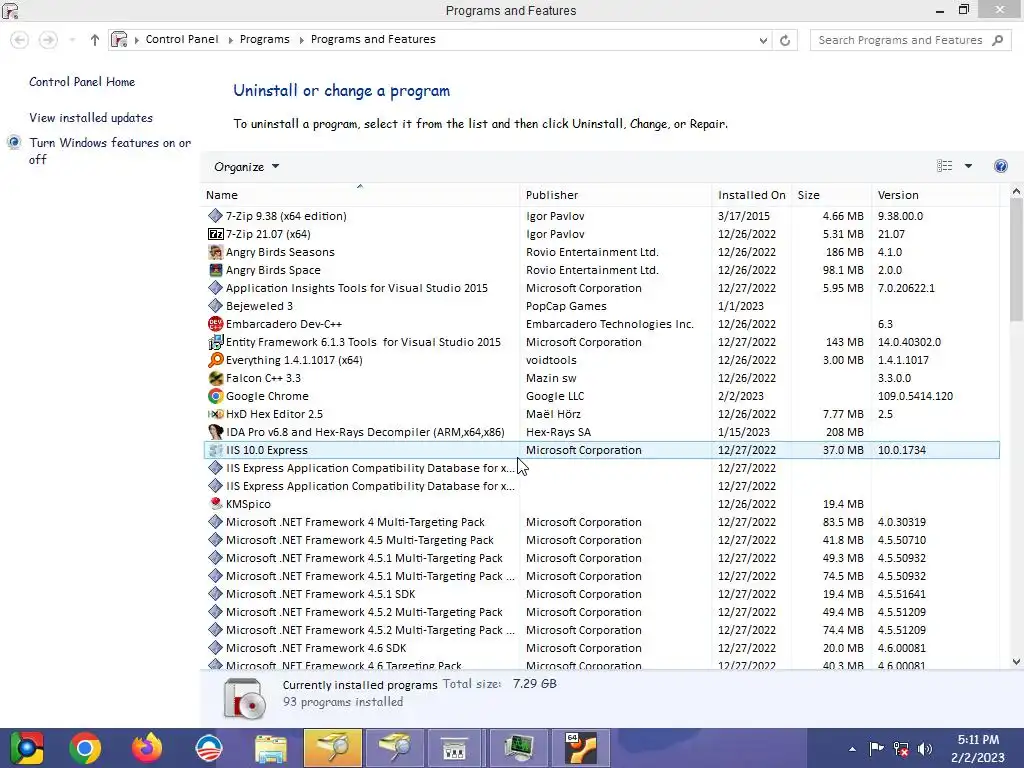Show hidden tray icons arrow
This screenshot has height=768, width=1024.
point(852,749)
